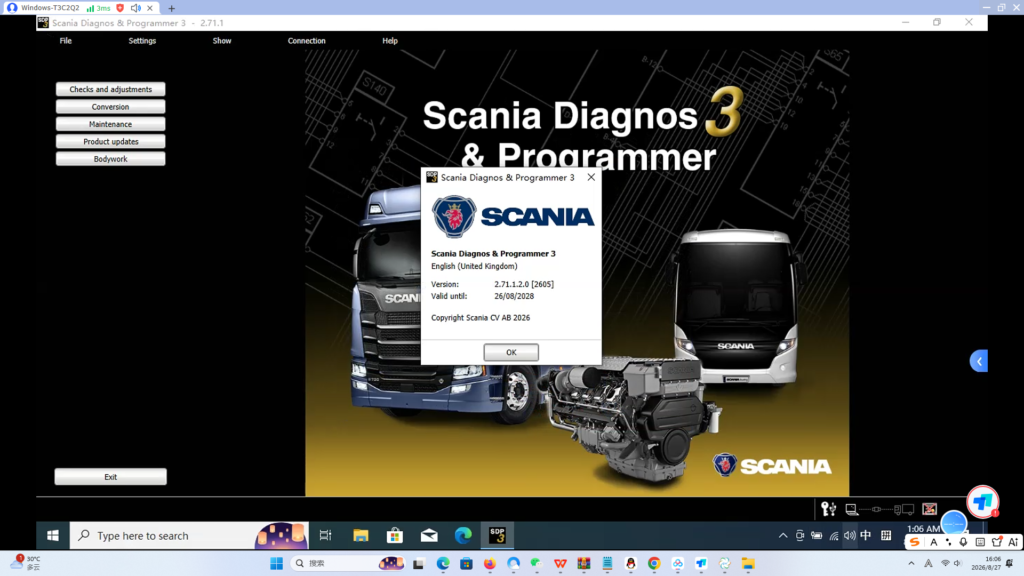The height and width of the screenshot is (576, 1024).
Task: Click the Sogou microphone icon
Action: pyautogui.click(x=963, y=542)
